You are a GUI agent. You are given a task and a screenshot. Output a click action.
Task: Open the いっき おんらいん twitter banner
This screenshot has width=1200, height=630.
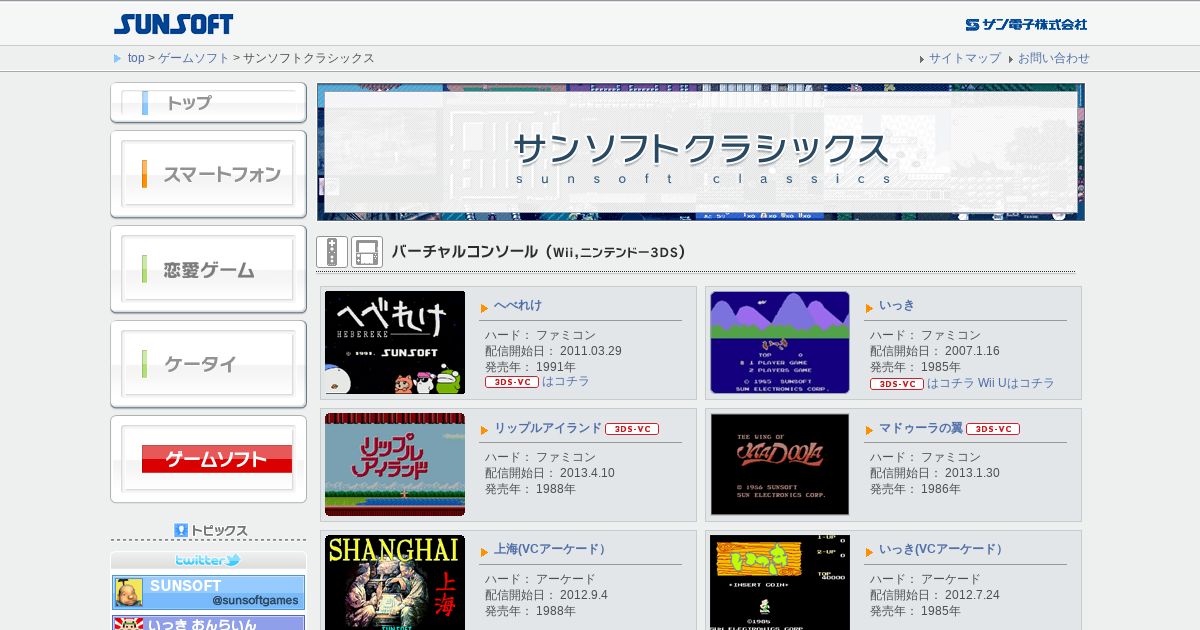click(x=208, y=623)
